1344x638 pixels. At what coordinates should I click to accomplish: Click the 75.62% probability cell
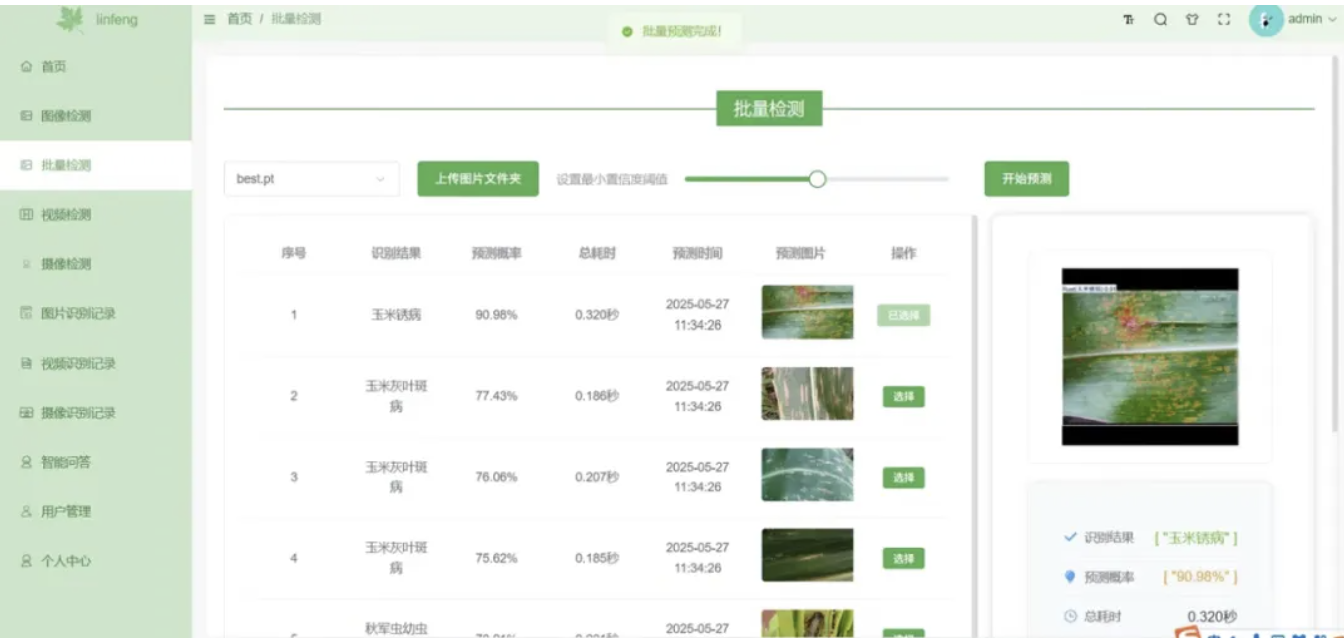496,558
